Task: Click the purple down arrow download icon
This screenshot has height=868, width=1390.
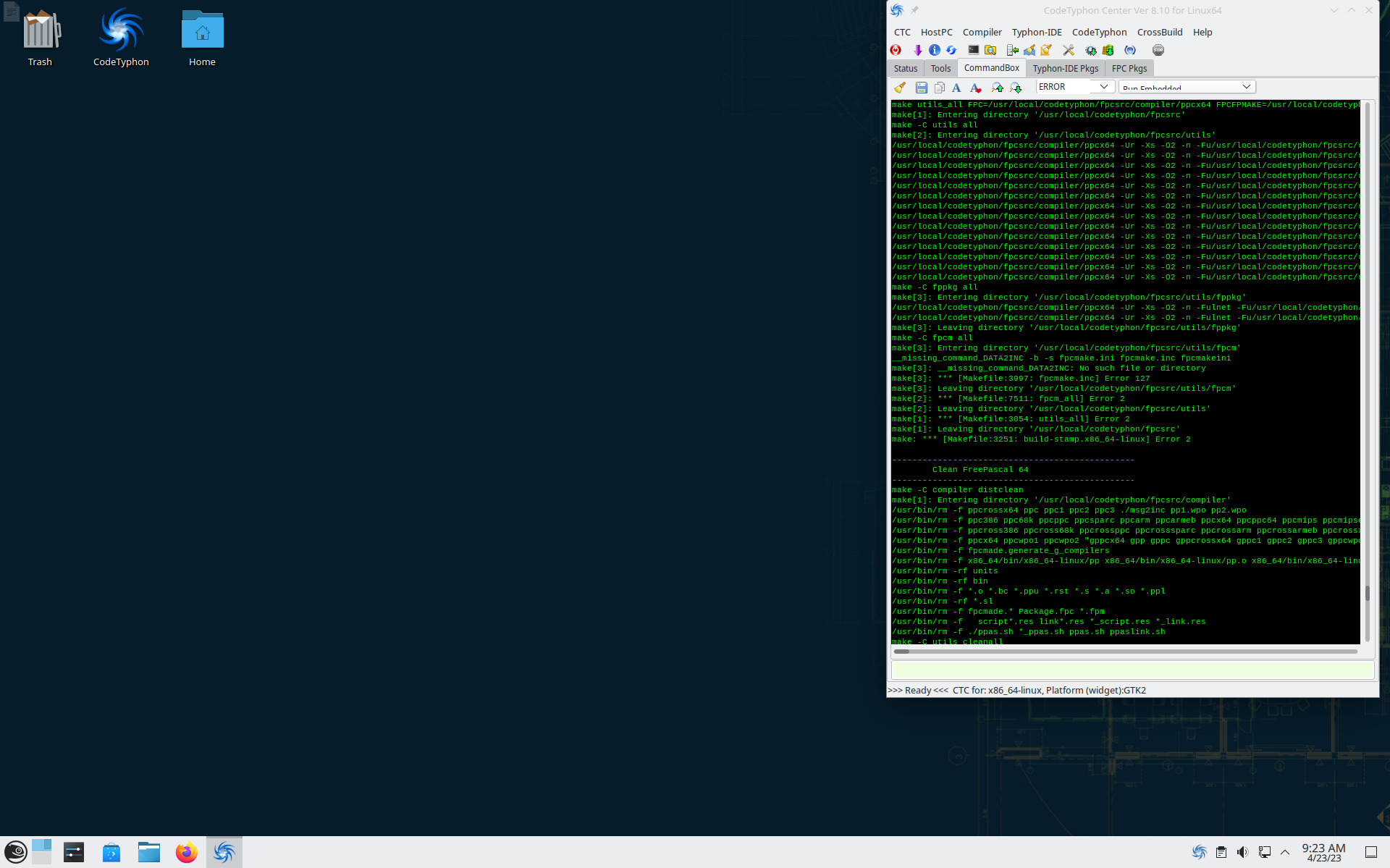Action: pos(917,50)
